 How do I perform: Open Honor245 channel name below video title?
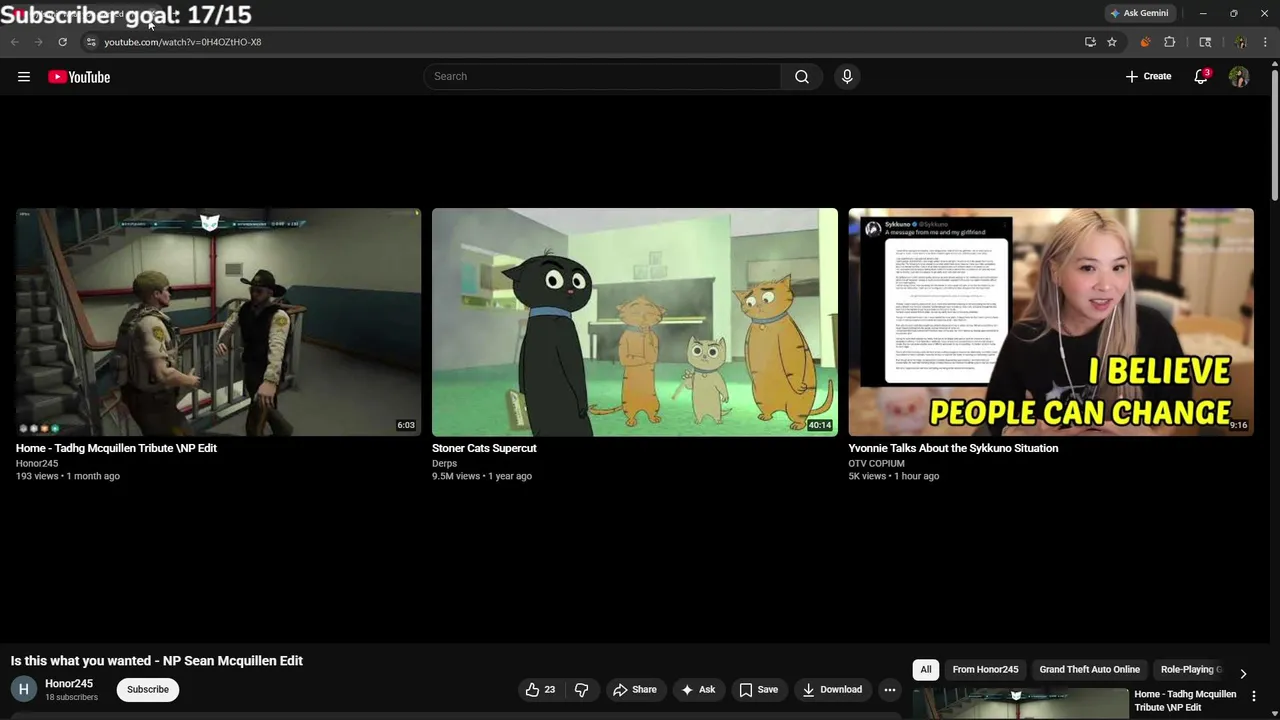[69, 684]
